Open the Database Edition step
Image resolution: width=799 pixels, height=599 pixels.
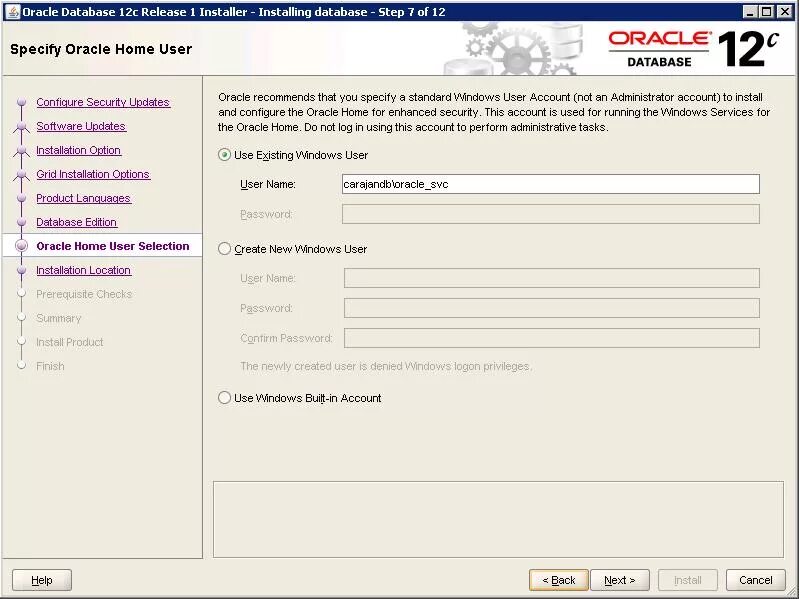point(76,222)
